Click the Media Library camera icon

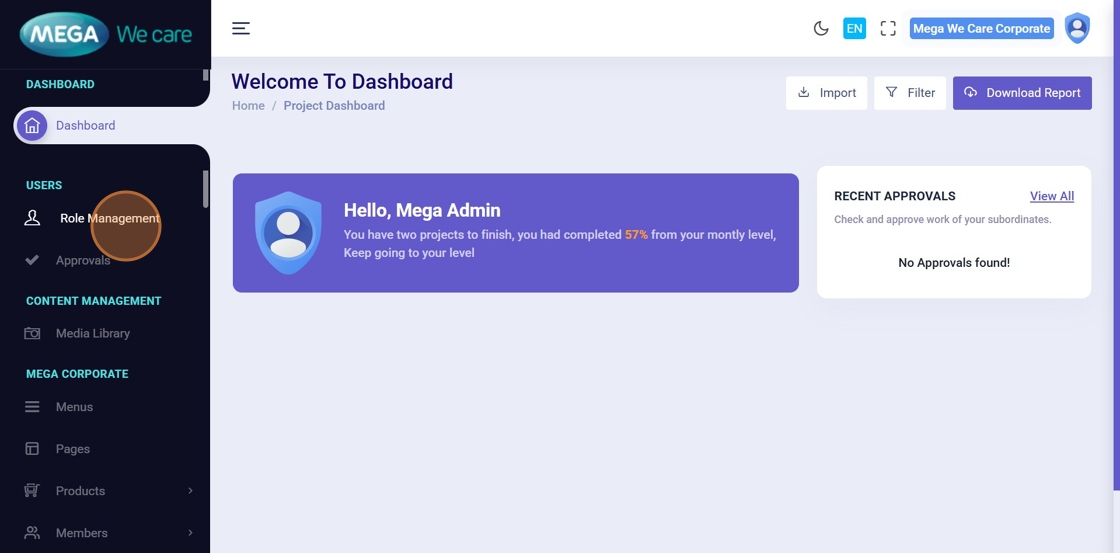point(32,333)
